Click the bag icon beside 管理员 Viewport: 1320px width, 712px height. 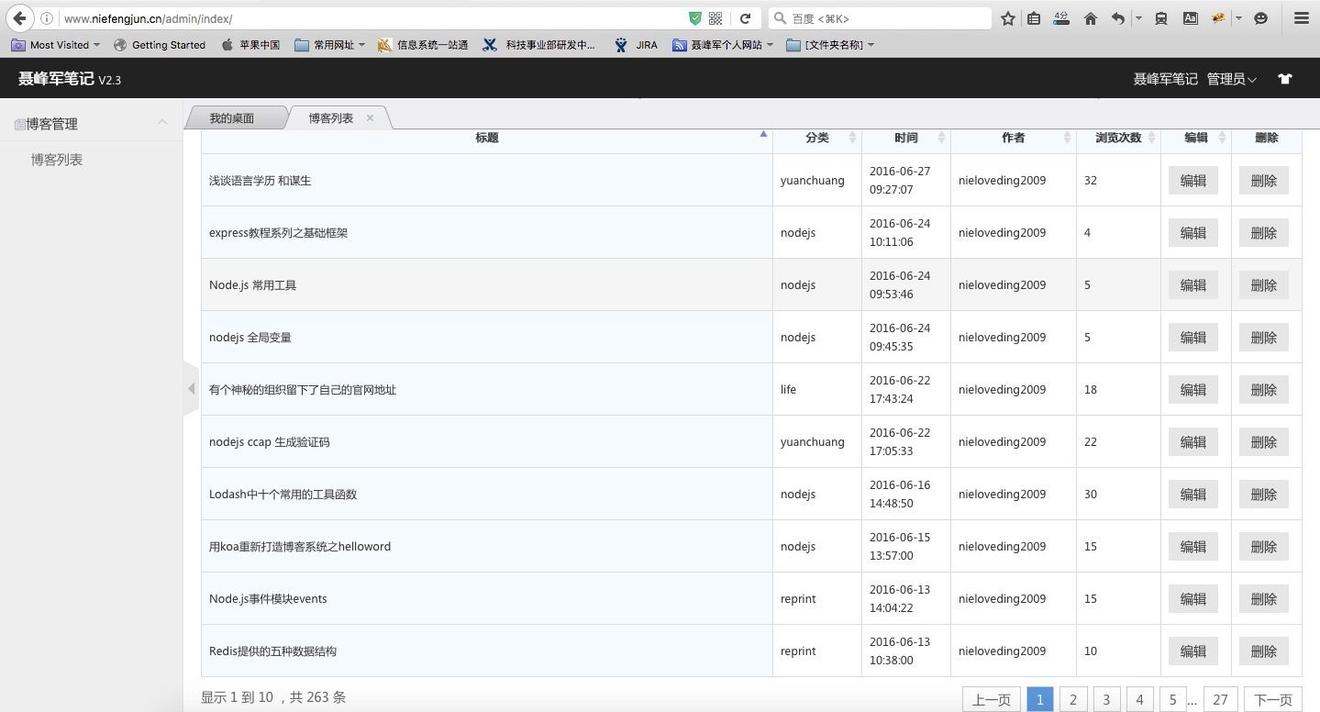pos(1285,78)
